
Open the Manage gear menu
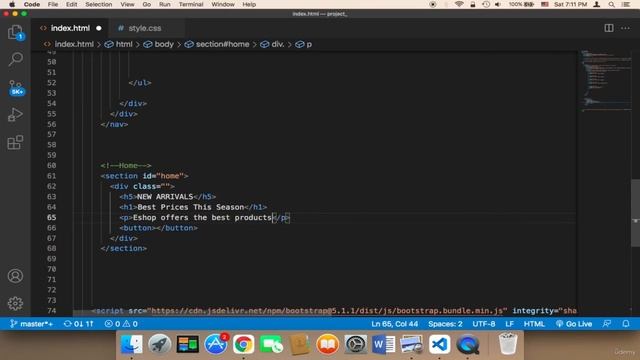[15, 303]
